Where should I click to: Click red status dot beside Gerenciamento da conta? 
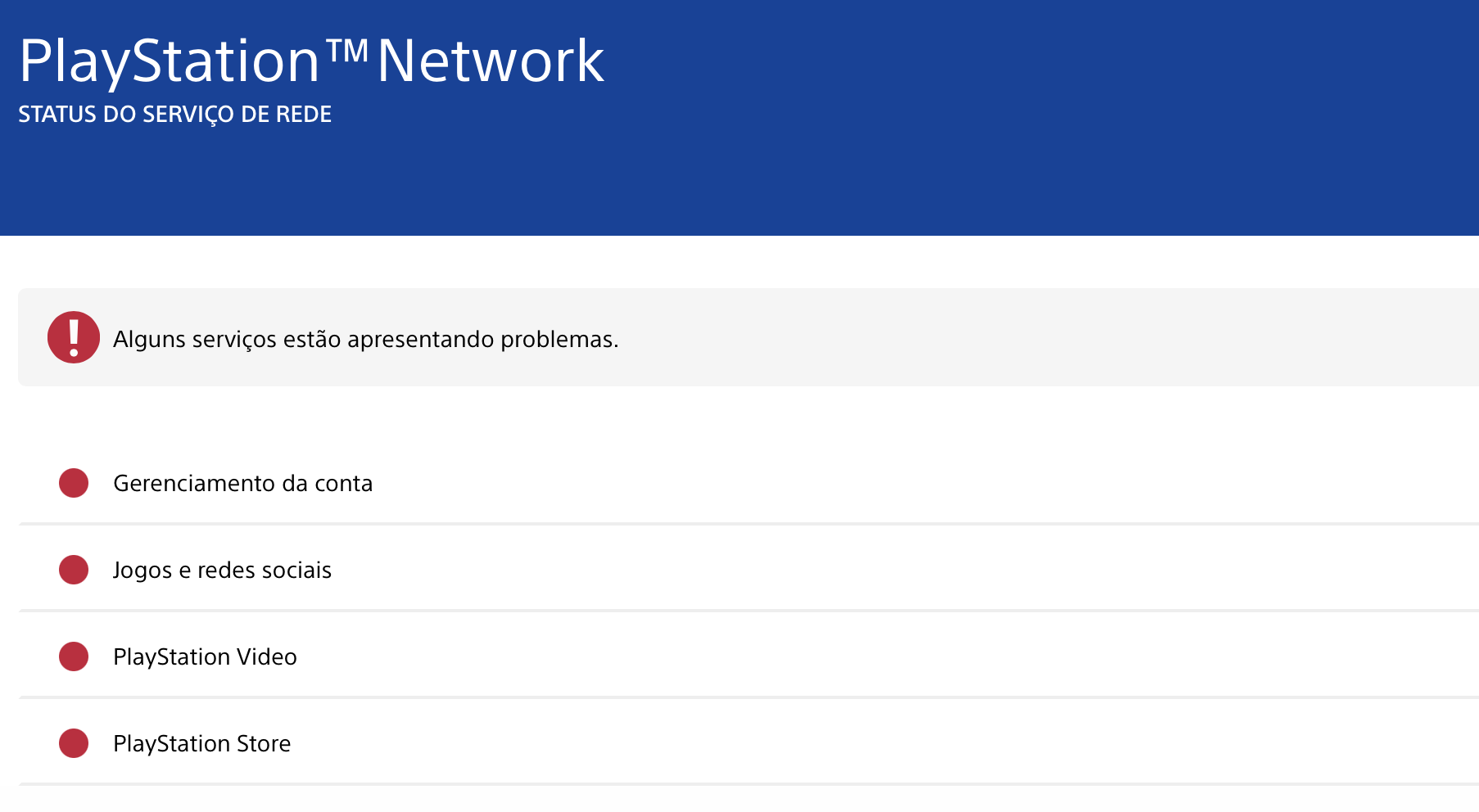pos(74,483)
